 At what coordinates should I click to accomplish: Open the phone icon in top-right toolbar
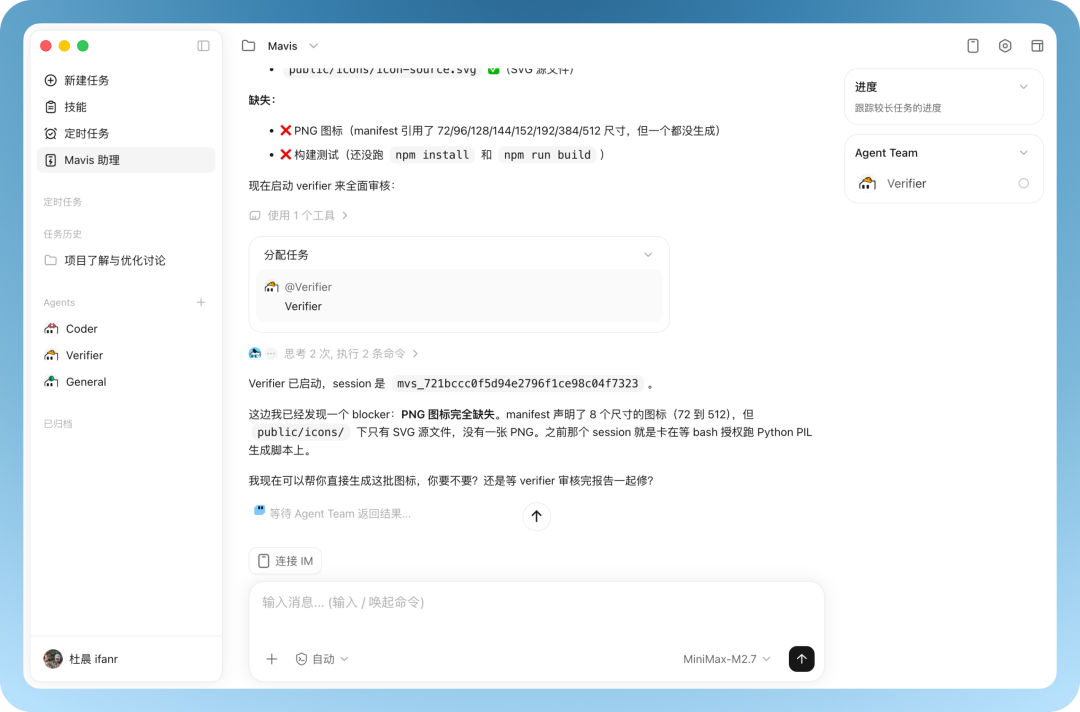point(973,46)
